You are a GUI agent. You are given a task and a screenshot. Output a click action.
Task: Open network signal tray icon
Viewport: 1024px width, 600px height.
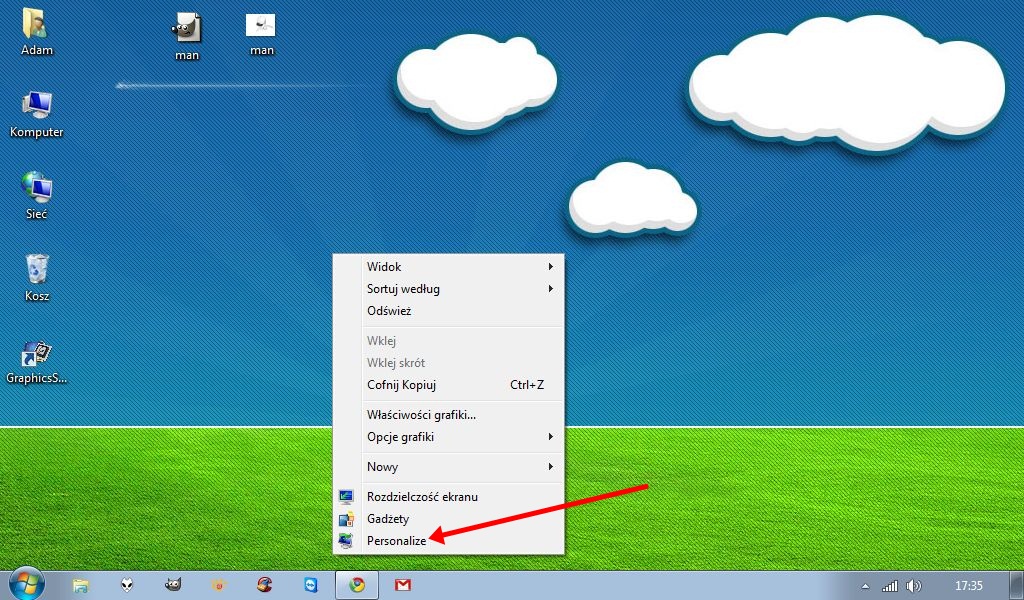click(x=889, y=586)
